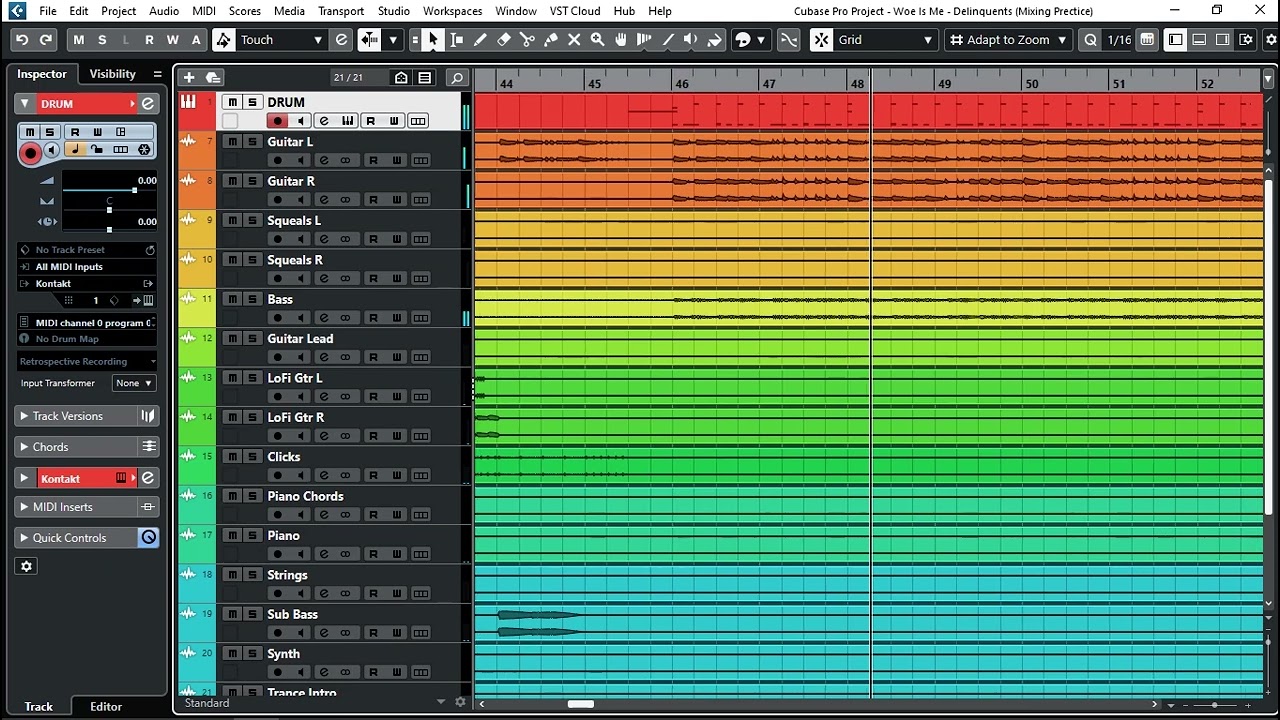Select the Line tool

tap(667, 40)
